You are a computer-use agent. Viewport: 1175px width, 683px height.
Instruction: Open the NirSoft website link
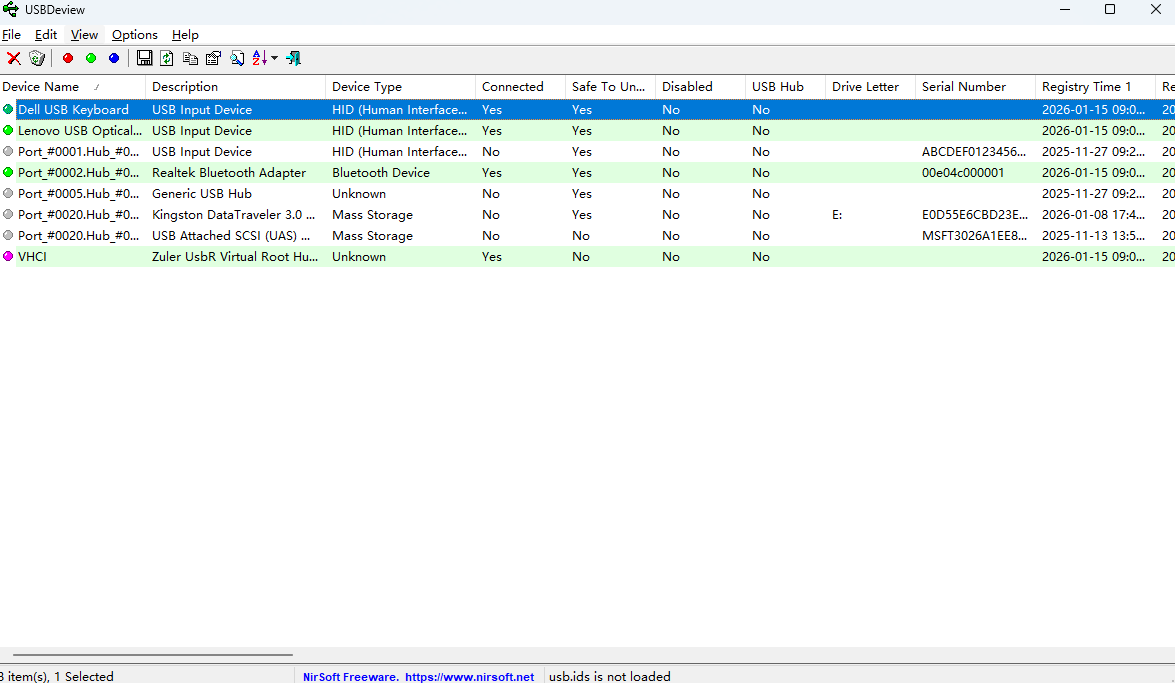point(469,677)
